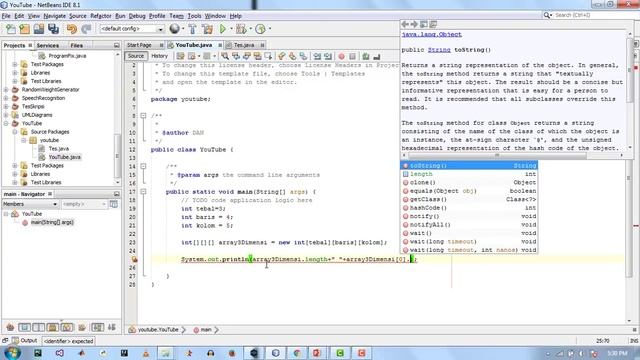Viewport: 640px width, 360px height.
Task: Run the project with green play icon
Action: tap(223, 29)
